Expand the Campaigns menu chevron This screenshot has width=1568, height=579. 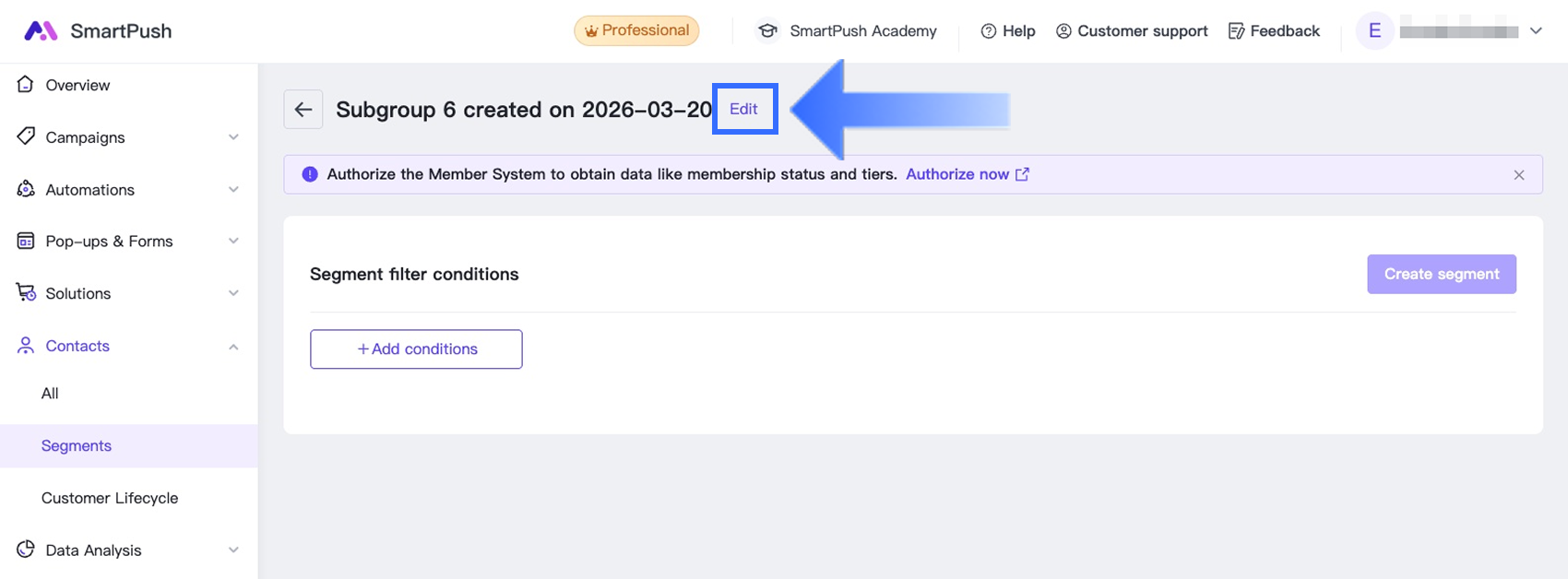click(233, 137)
